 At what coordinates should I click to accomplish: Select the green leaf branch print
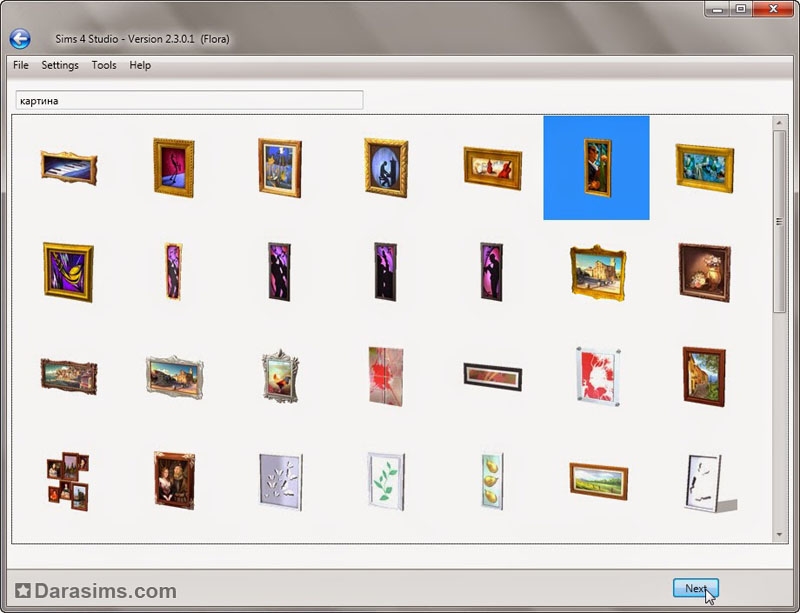pyautogui.click(x=386, y=481)
